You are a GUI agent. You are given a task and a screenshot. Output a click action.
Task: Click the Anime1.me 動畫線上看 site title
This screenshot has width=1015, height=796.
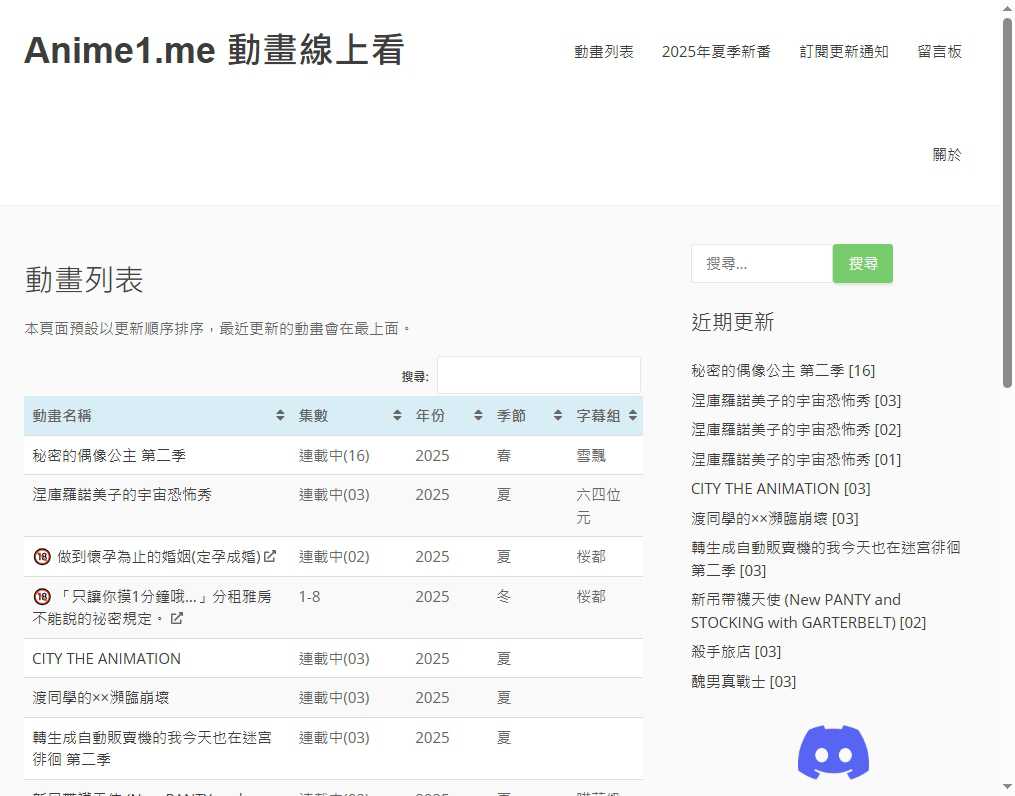click(x=214, y=50)
